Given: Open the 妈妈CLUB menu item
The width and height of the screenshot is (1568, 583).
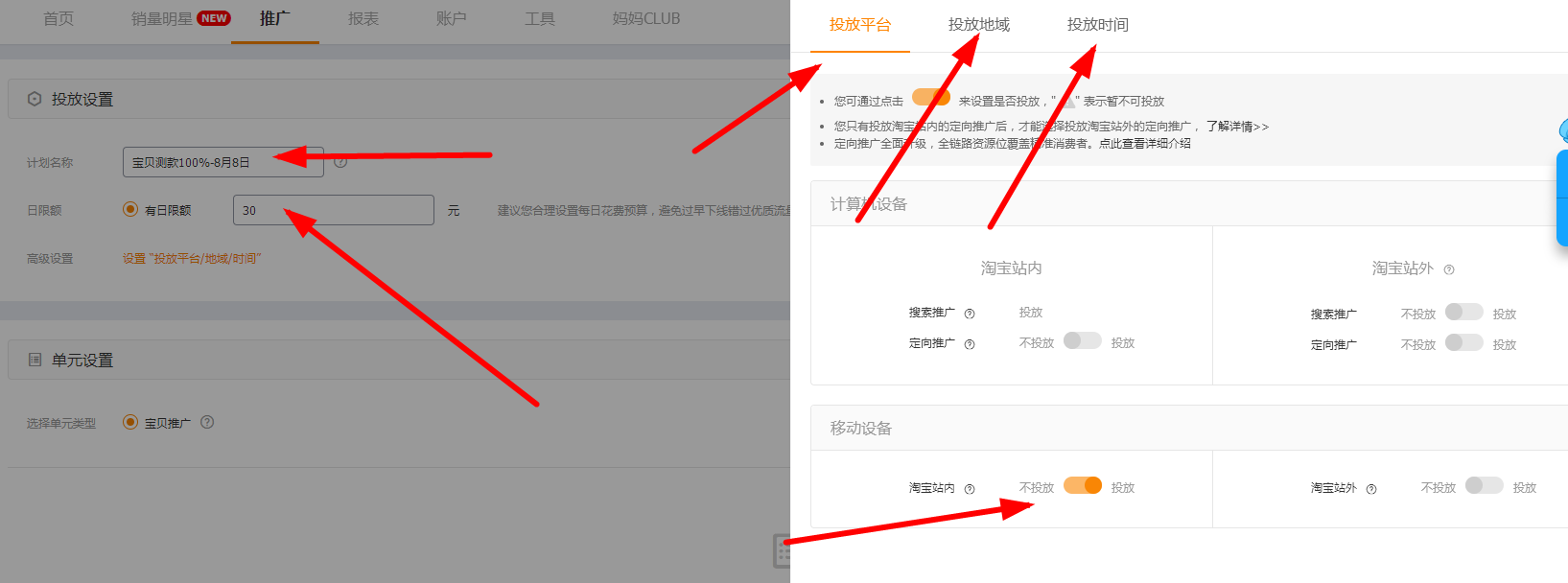Looking at the screenshot, I should (x=646, y=18).
